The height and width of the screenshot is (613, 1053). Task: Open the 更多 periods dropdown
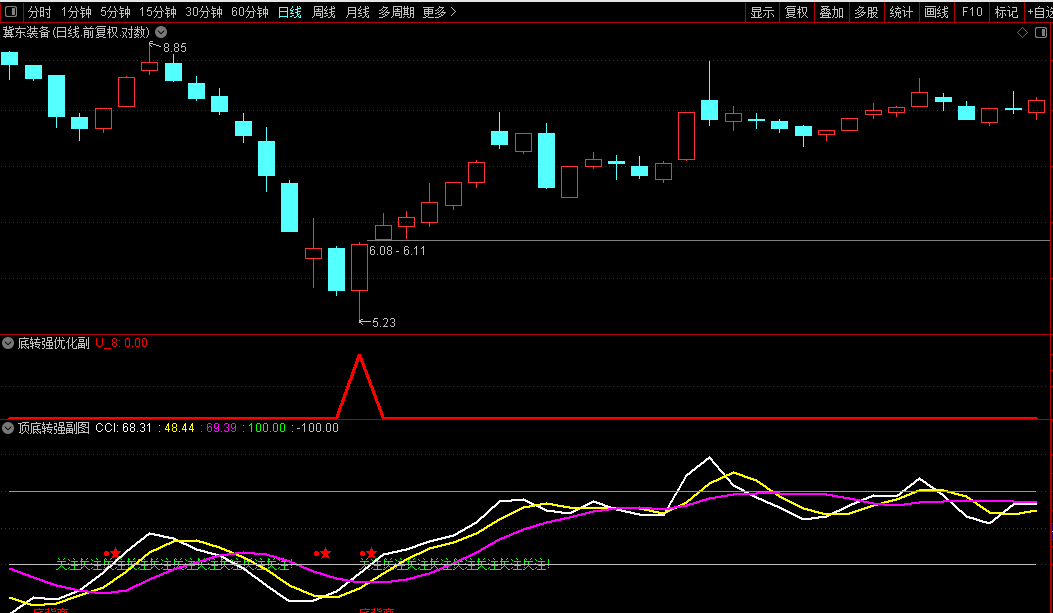pos(439,12)
